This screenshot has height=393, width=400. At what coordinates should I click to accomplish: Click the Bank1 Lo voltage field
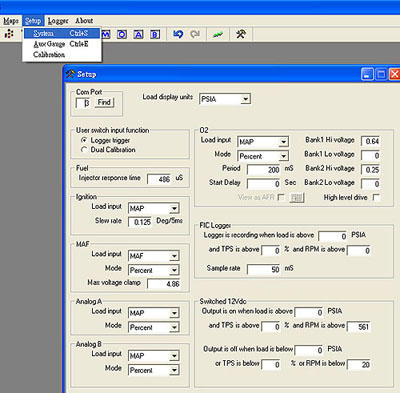click(x=371, y=155)
